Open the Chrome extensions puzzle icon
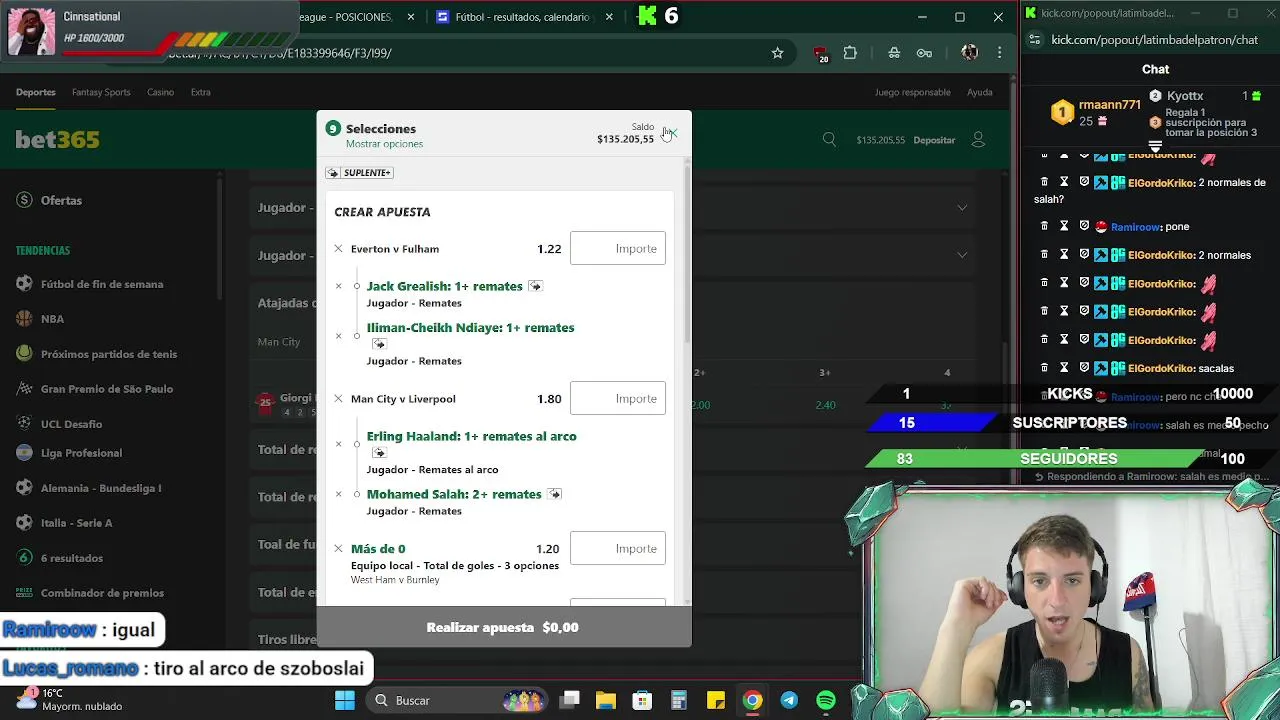The width and height of the screenshot is (1280, 720). point(850,53)
